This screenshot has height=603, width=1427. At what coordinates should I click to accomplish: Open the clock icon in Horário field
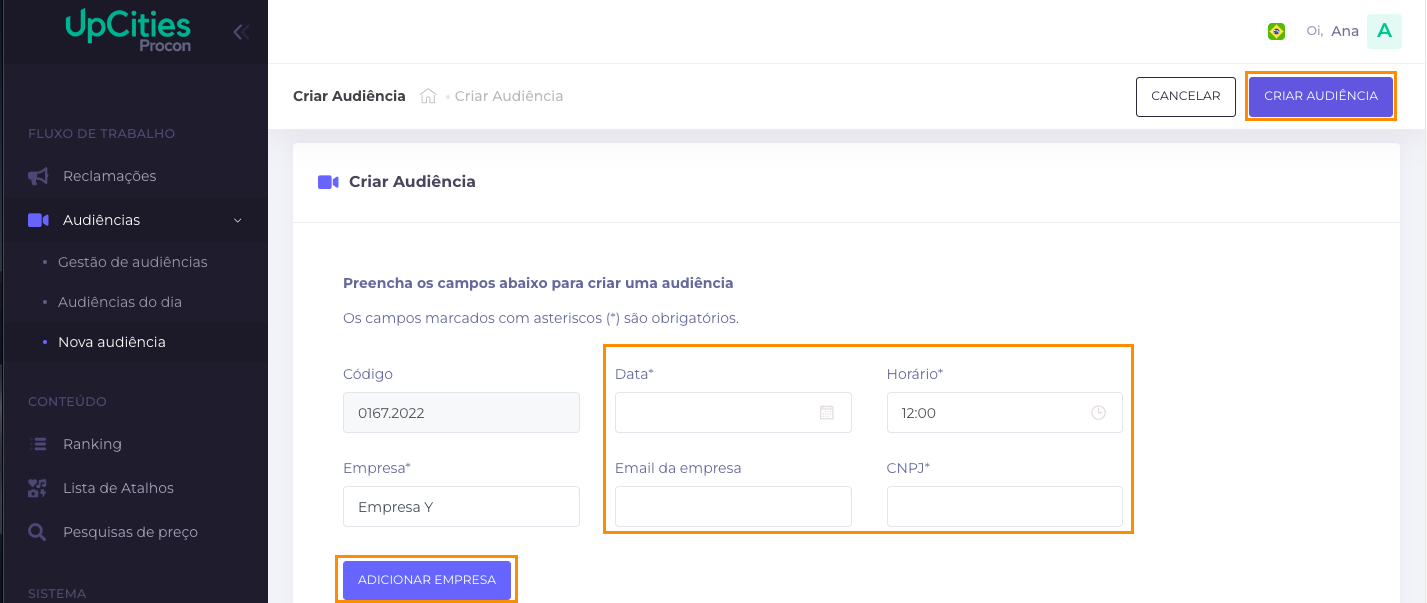1098,412
